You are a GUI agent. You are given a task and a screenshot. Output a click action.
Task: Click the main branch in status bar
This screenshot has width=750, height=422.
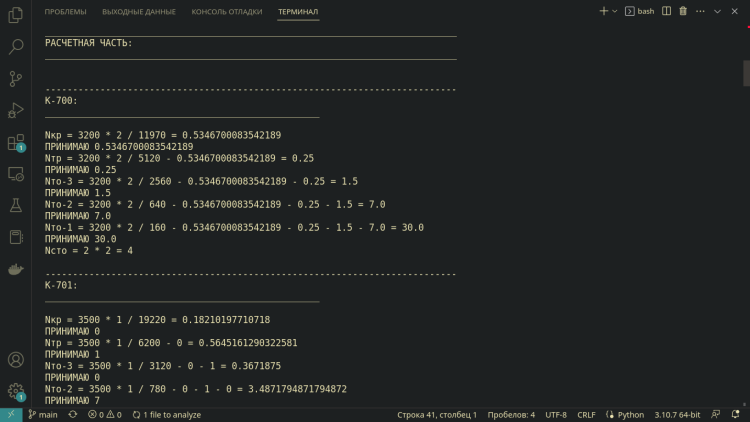(42, 414)
